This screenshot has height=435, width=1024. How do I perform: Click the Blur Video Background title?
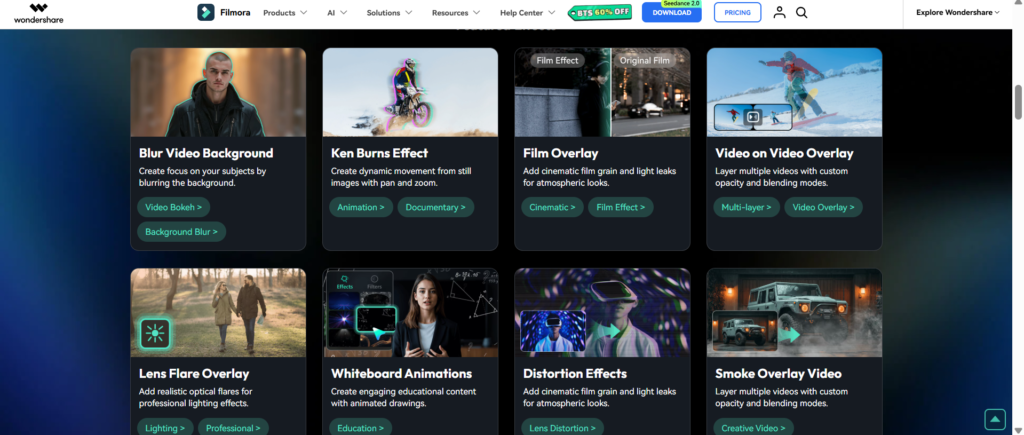coord(206,153)
